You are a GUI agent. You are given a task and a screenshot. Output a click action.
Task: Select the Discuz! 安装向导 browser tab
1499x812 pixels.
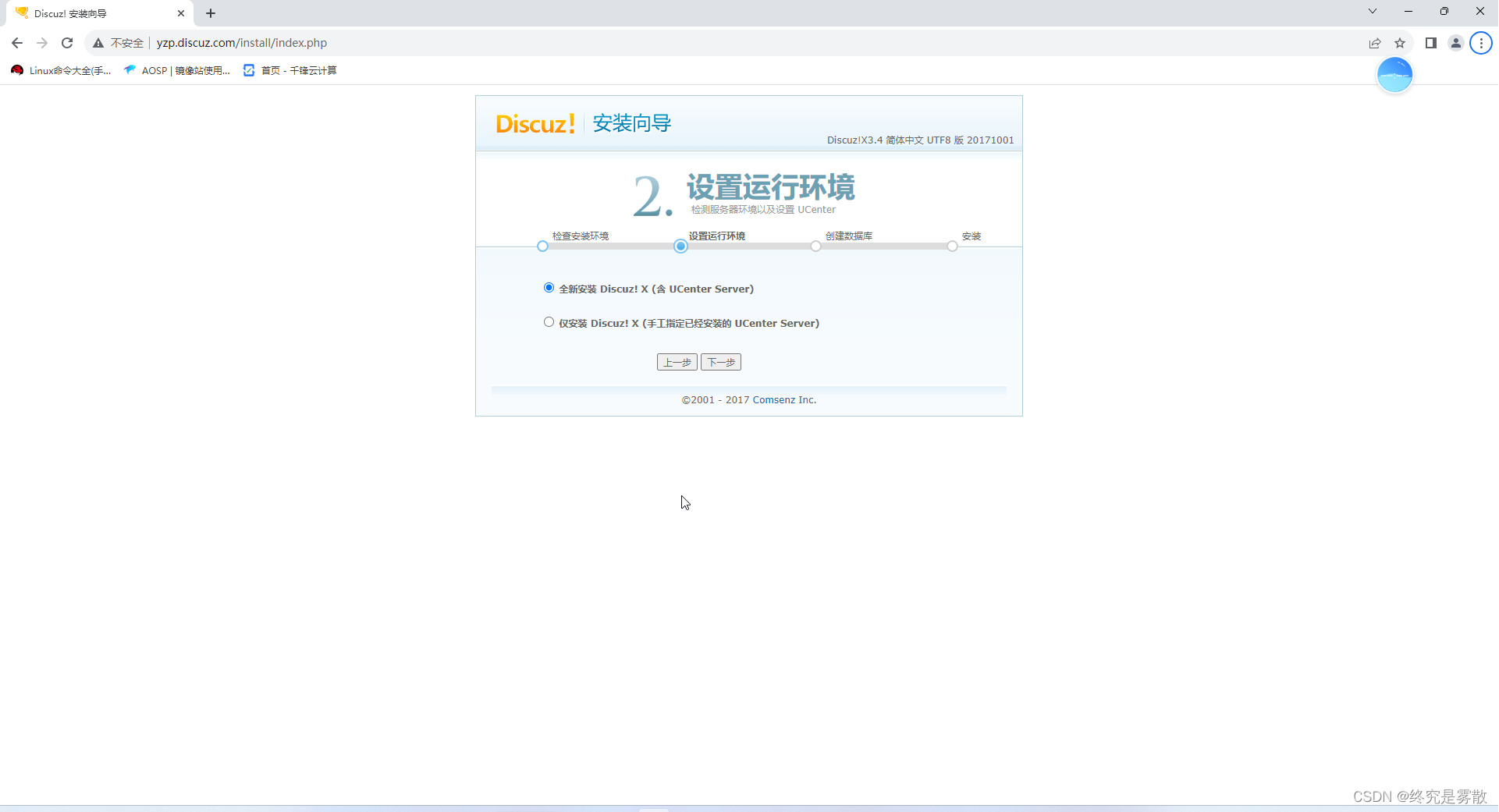pos(100,13)
